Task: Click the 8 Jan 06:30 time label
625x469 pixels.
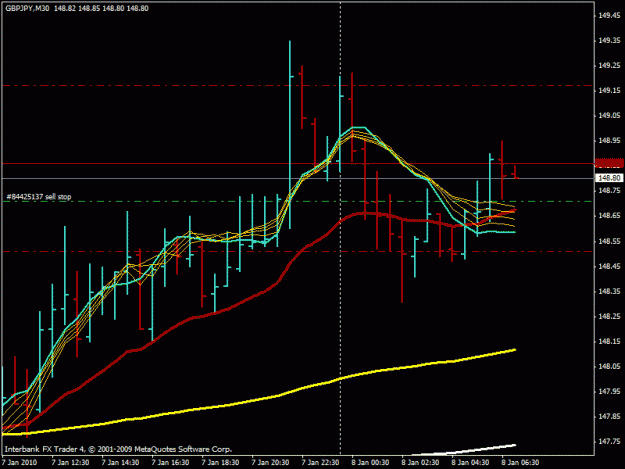Action: (x=521, y=462)
